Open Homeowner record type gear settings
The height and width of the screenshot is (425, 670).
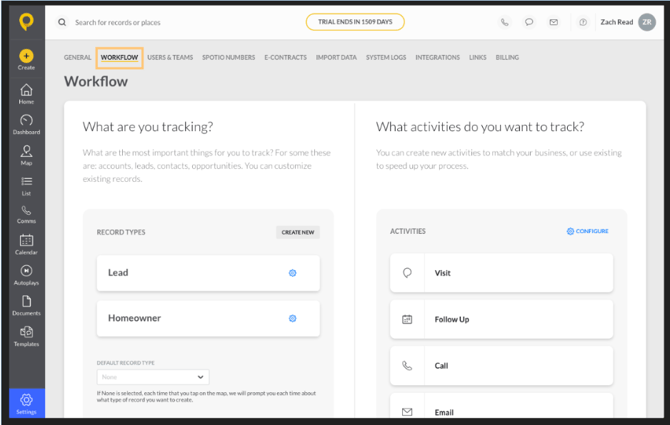click(x=293, y=318)
